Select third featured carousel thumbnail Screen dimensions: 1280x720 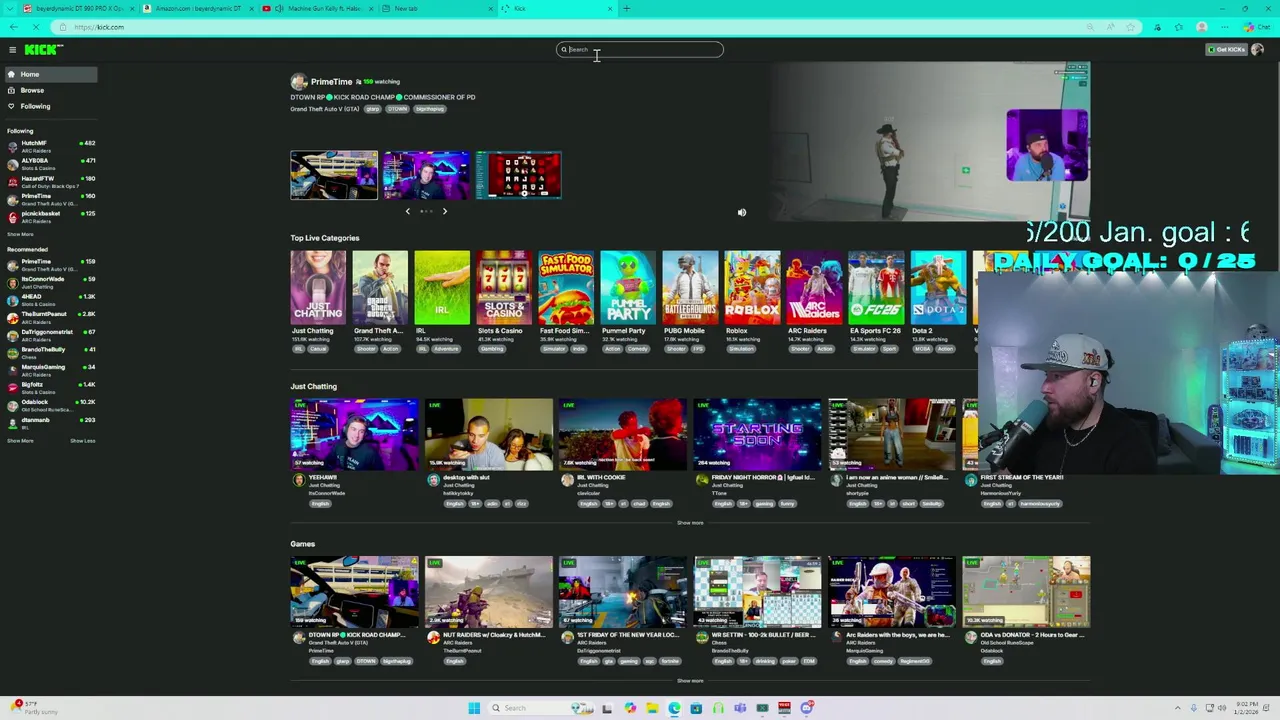point(518,175)
